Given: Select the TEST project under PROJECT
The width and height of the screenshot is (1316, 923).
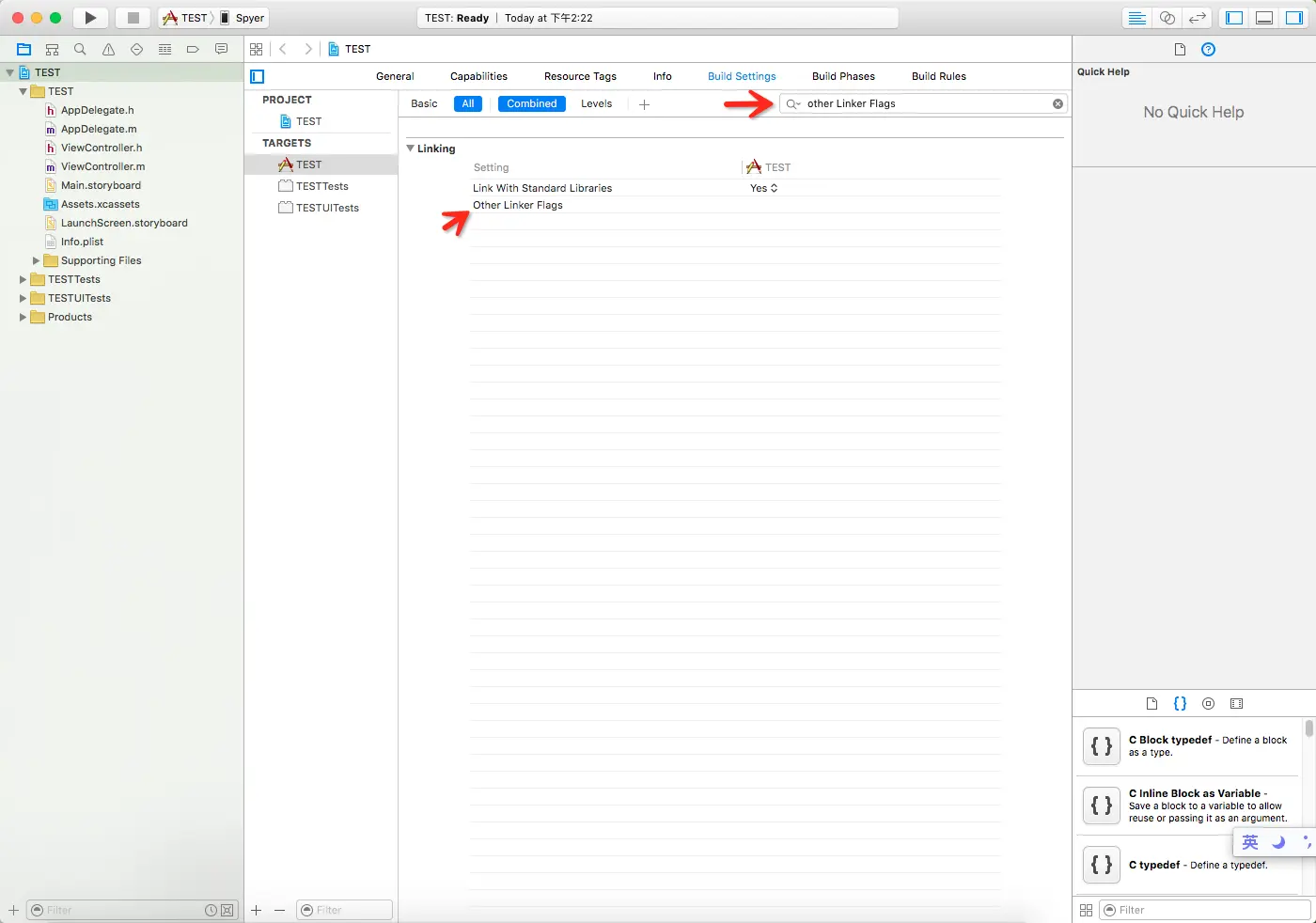Looking at the screenshot, I should point(308,121).
